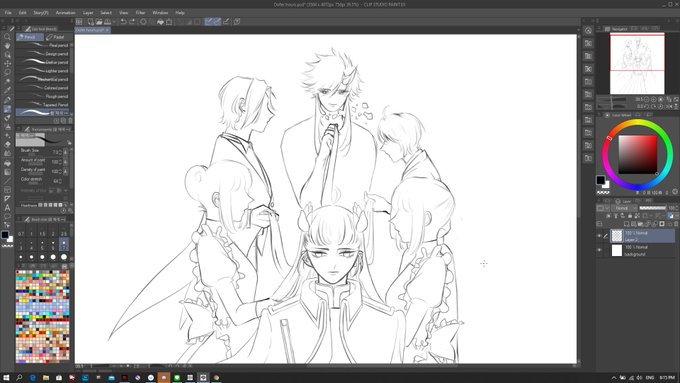Click the Navigator zoom out icon
The height and width of the screenshot is (383, 680).
(x=647, y=99)
